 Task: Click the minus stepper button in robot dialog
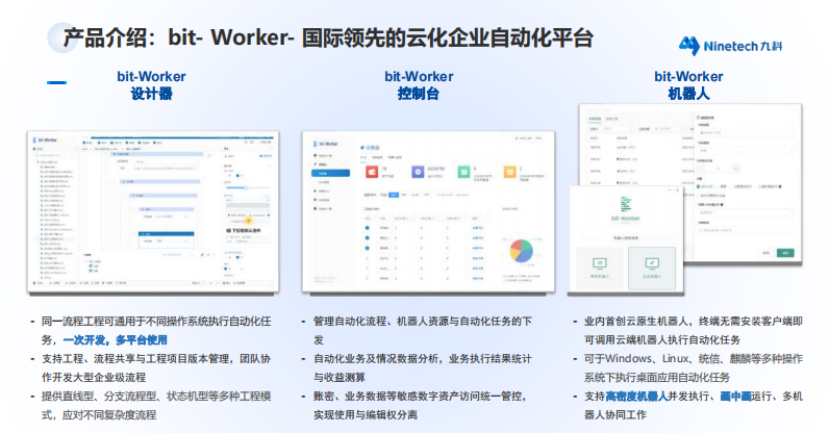tap(701, 169)
